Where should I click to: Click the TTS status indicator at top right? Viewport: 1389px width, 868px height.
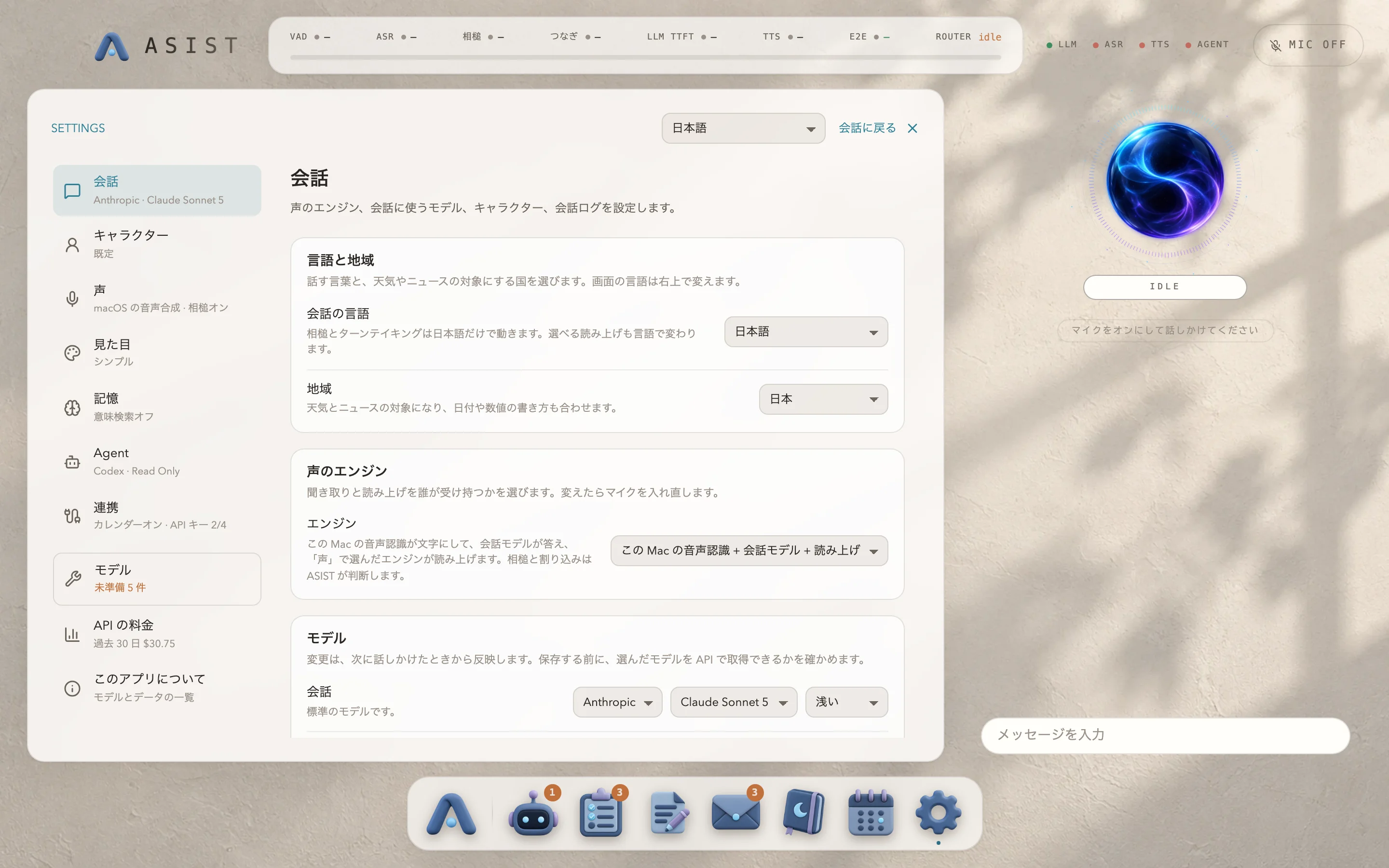[1154, 45]
